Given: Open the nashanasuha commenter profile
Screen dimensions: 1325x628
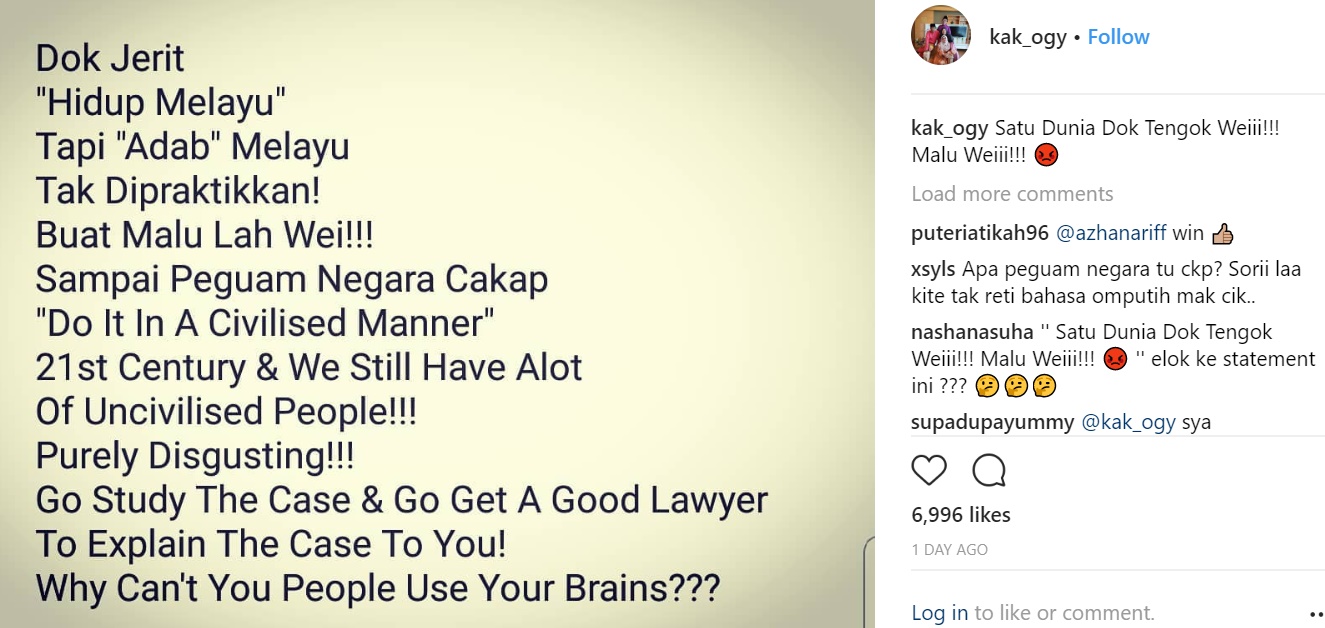Looking at the screenshot, I should (970, 332).
